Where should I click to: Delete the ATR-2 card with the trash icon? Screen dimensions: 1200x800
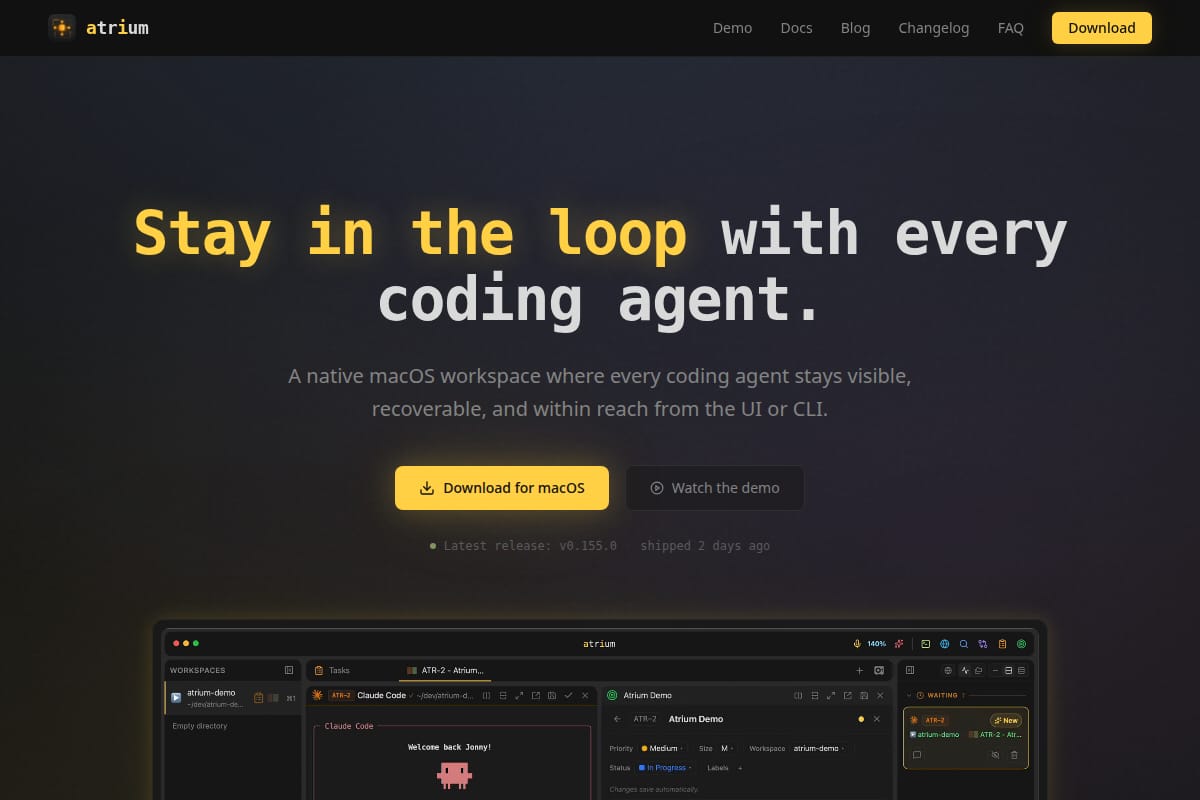click(x=1014, y=754)
